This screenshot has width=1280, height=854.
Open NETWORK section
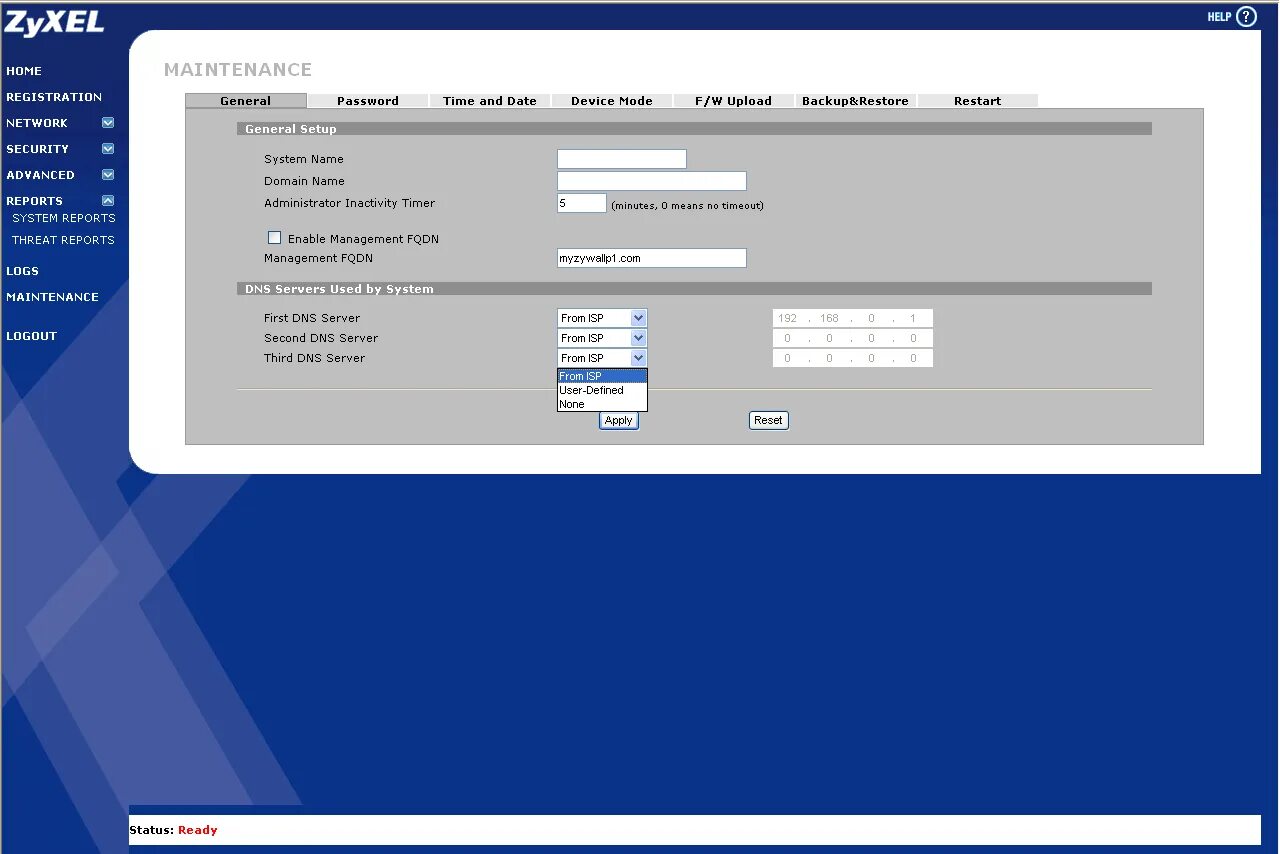[x=37, y=123]
